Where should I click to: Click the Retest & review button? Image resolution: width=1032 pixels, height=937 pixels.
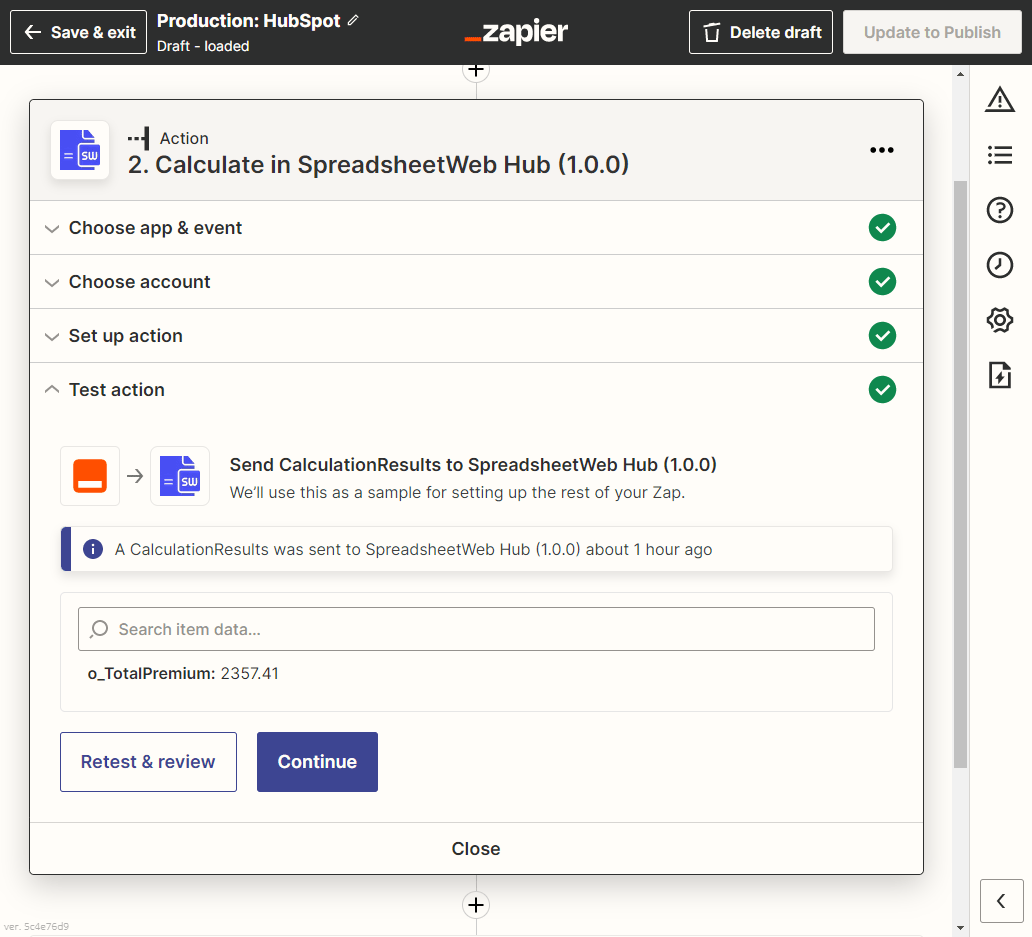(148, 762)
